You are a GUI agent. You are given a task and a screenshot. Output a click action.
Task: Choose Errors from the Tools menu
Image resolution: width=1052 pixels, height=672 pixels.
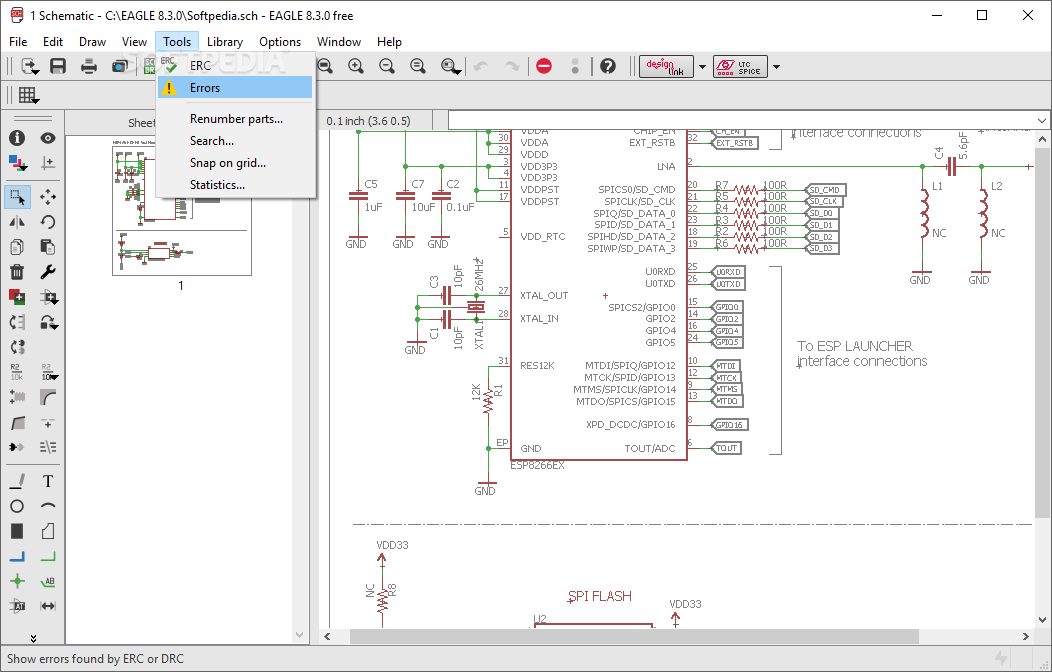tap(235, 88)
